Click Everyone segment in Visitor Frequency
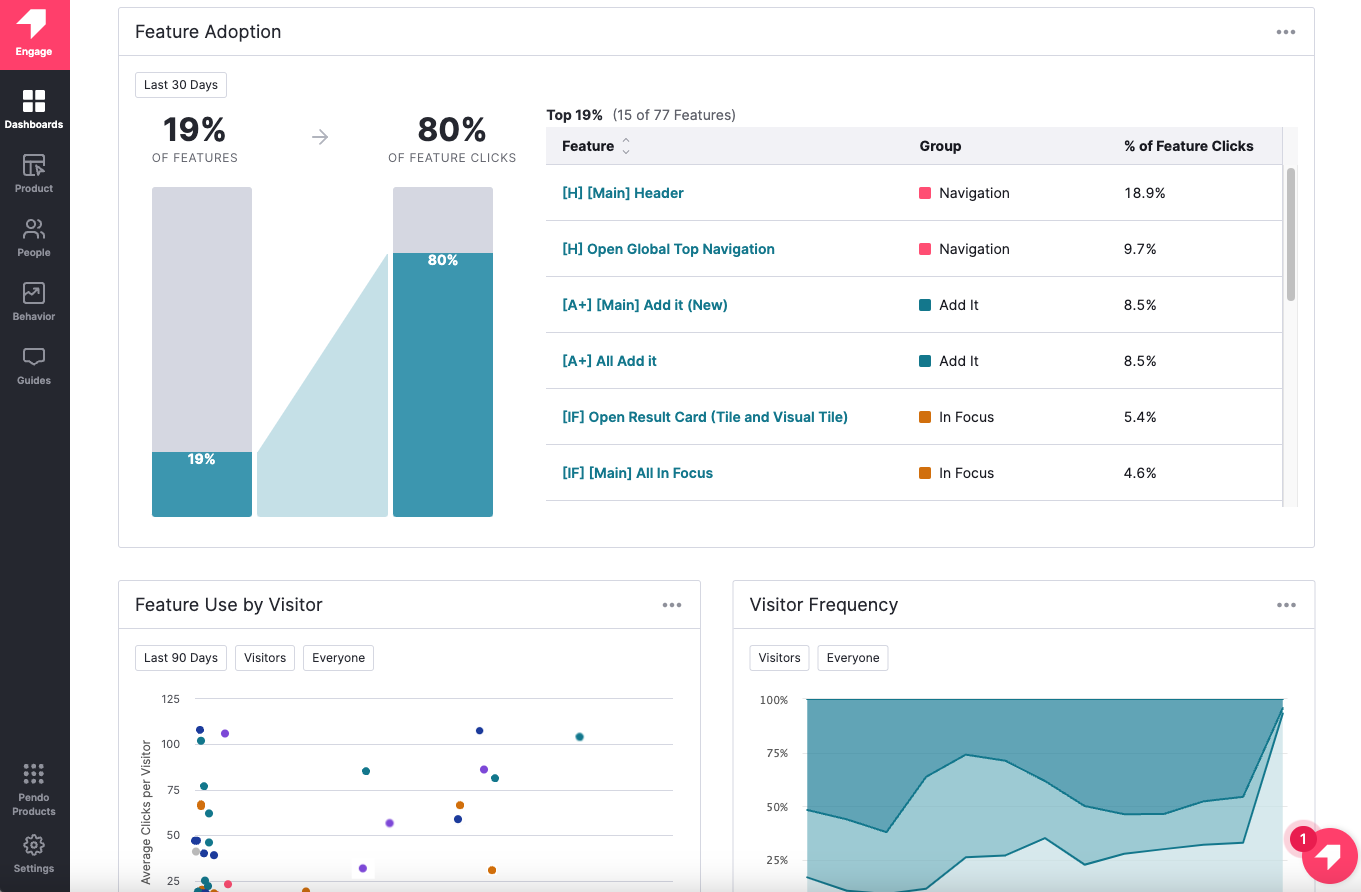1361x892 pixels. [x=852, y=658]
